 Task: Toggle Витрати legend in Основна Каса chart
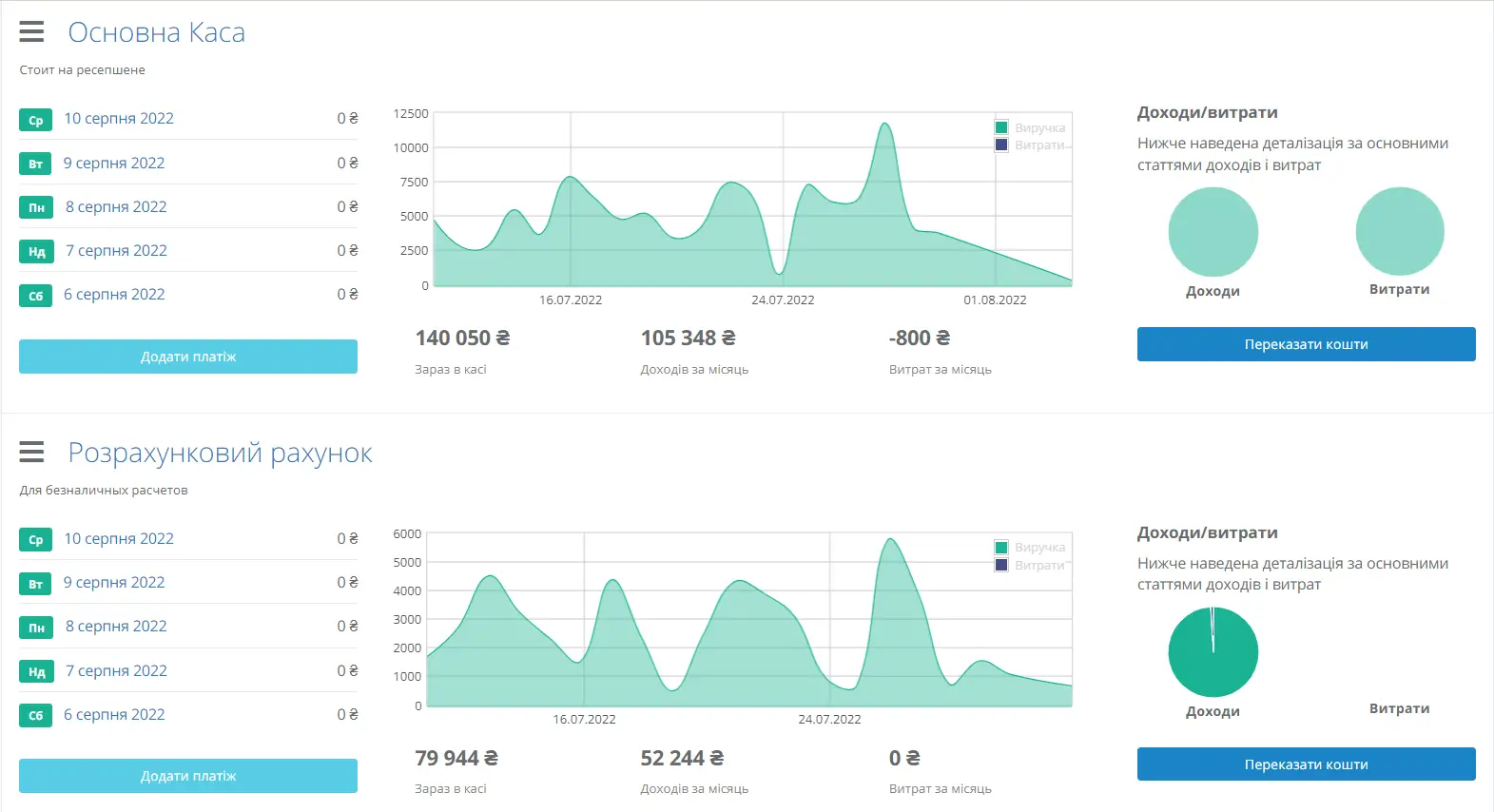click(x=1030, y=145)
